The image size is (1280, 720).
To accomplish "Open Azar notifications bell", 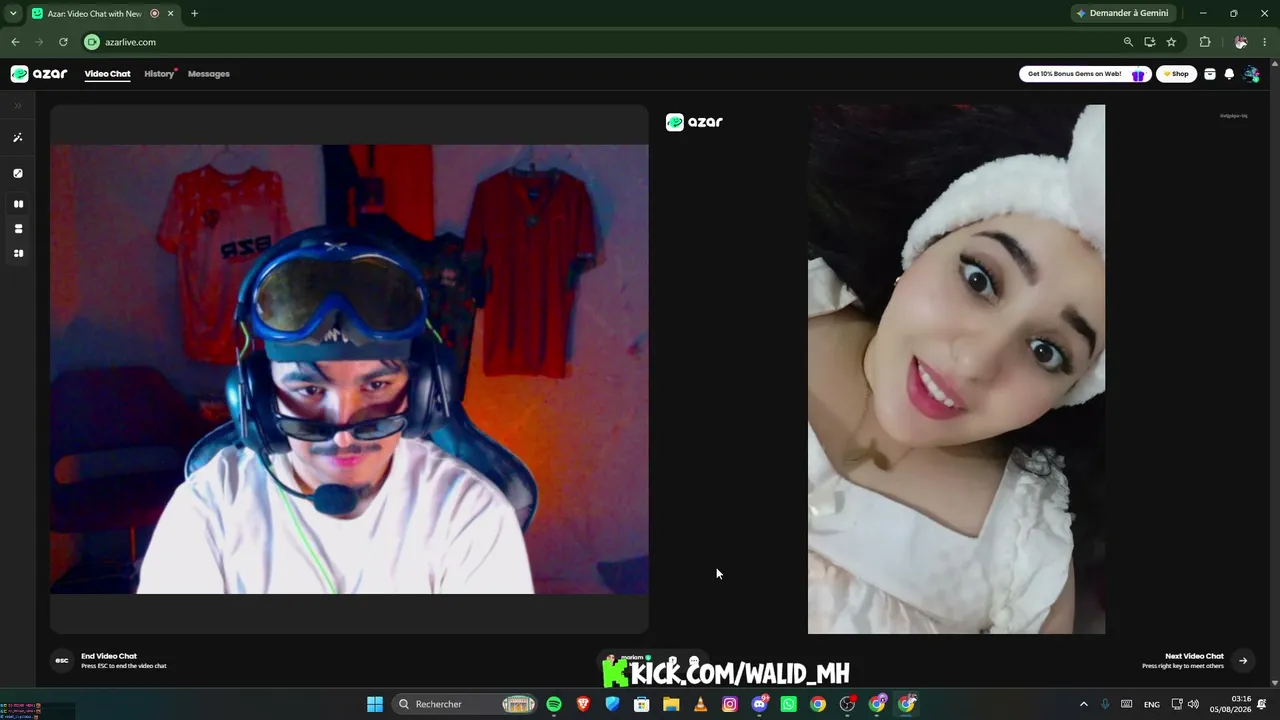I will coord(1229,74).
